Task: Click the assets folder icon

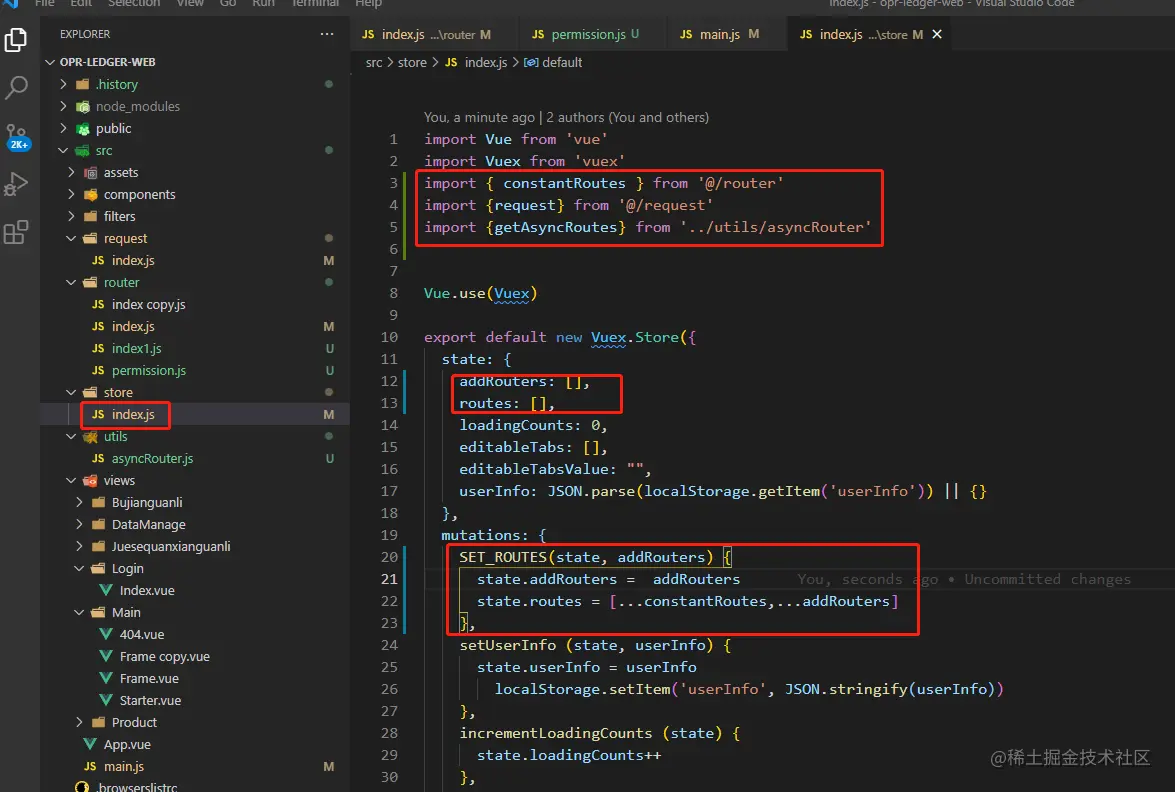Action: click(91, 173)
